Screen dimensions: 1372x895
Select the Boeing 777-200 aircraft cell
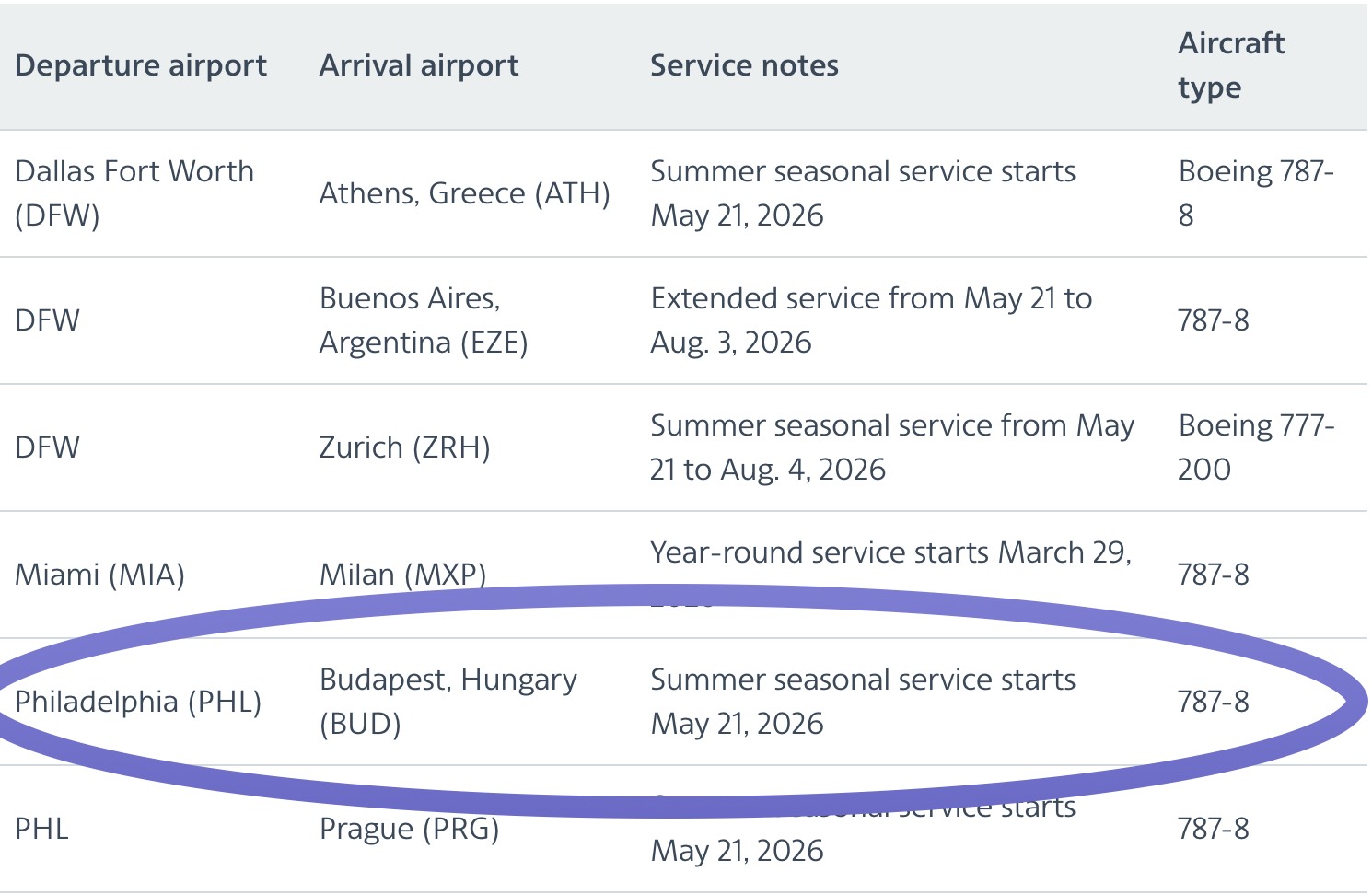[x=1255, y=447]
